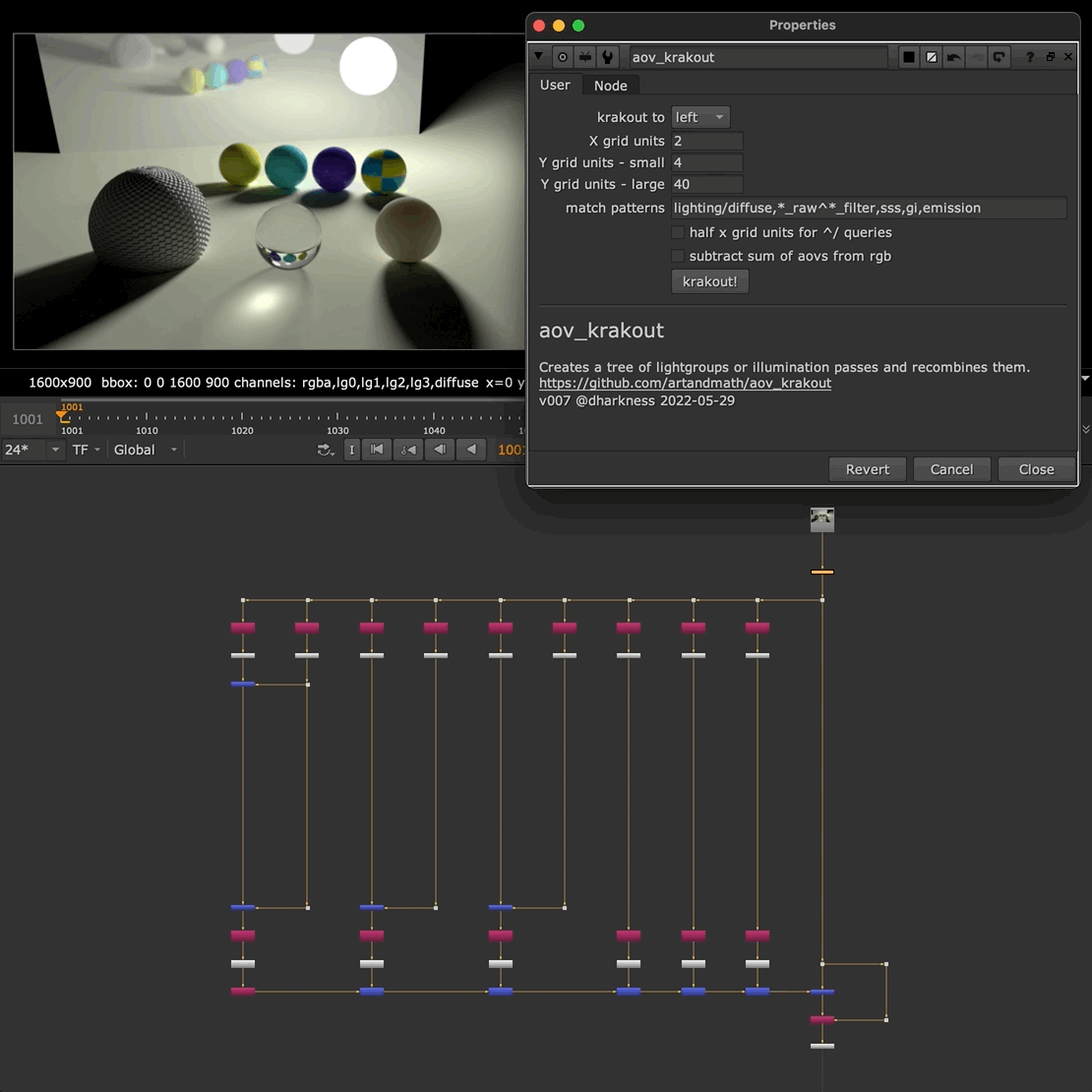Click the revert/reset arrow icon in Properties header

1000,57
